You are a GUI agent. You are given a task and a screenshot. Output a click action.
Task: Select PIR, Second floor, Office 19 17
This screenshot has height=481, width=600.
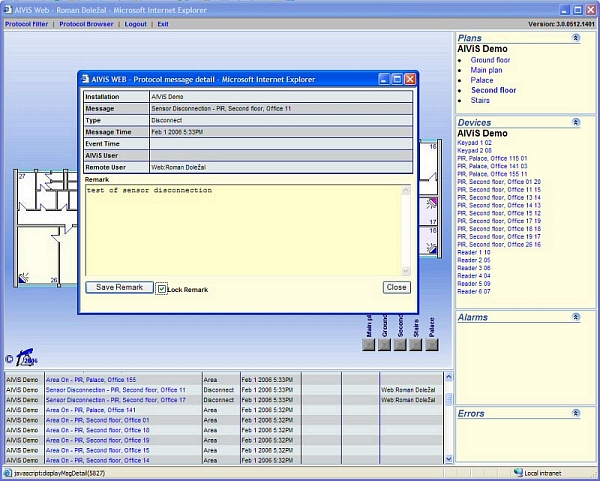(499, 236)
